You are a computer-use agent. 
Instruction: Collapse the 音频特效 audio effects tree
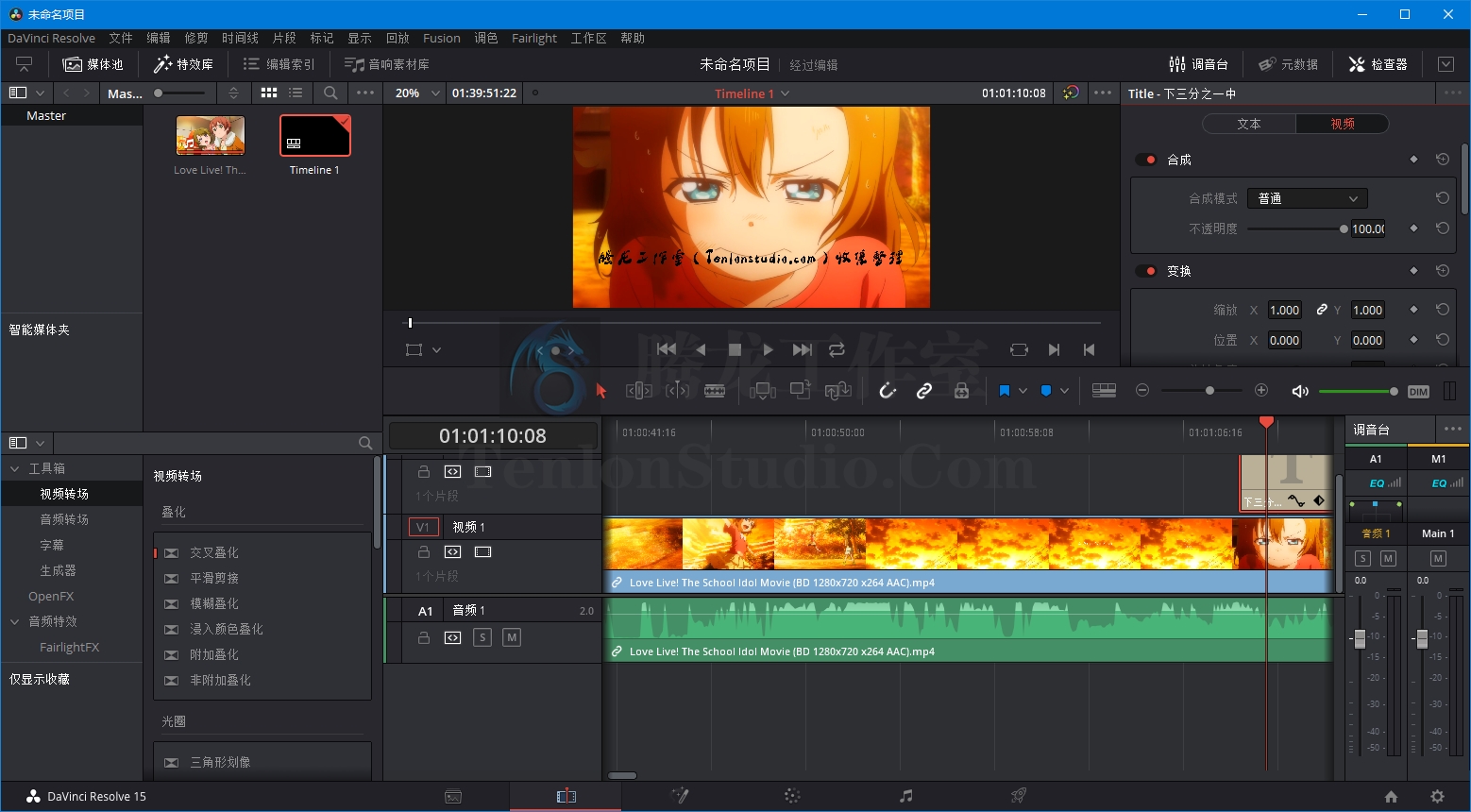coord(14,621)
